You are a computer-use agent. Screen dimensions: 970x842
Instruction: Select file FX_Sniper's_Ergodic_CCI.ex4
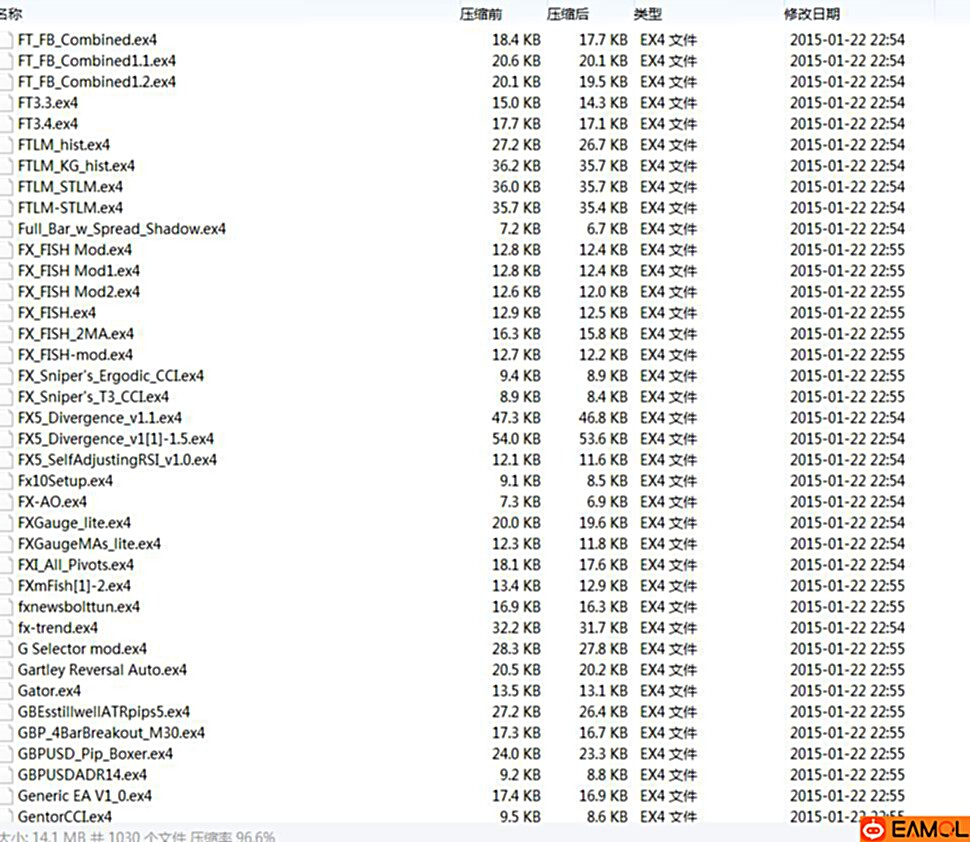pos(111,377)
